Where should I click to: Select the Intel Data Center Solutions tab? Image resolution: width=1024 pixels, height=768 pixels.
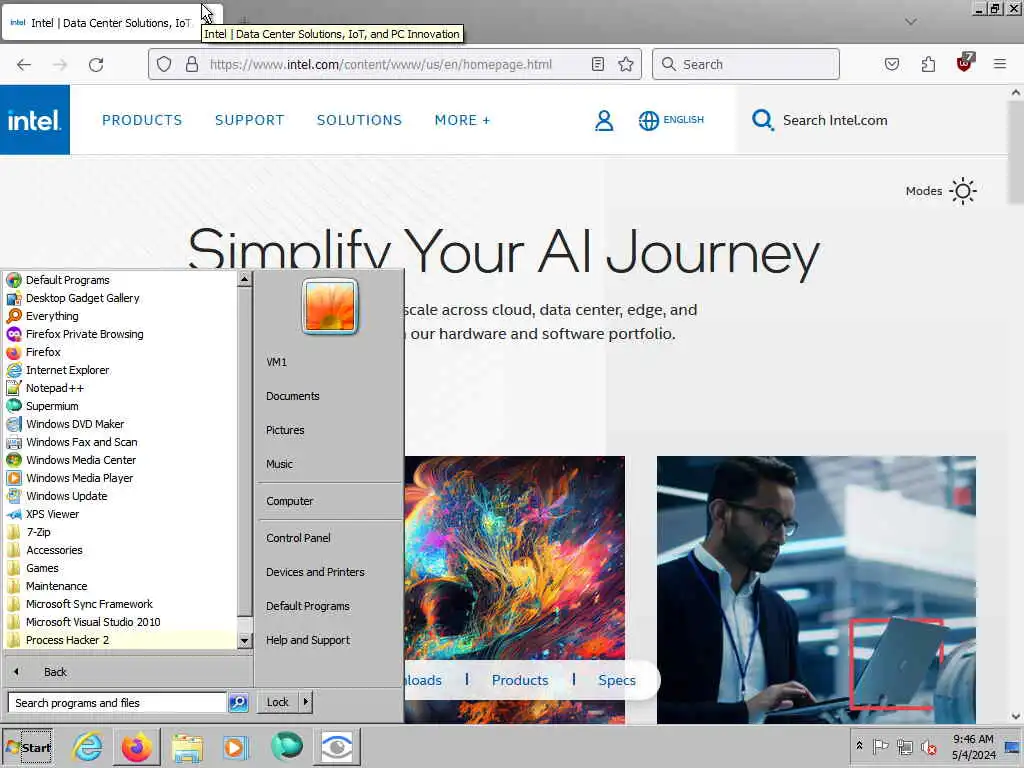[111, 23]
